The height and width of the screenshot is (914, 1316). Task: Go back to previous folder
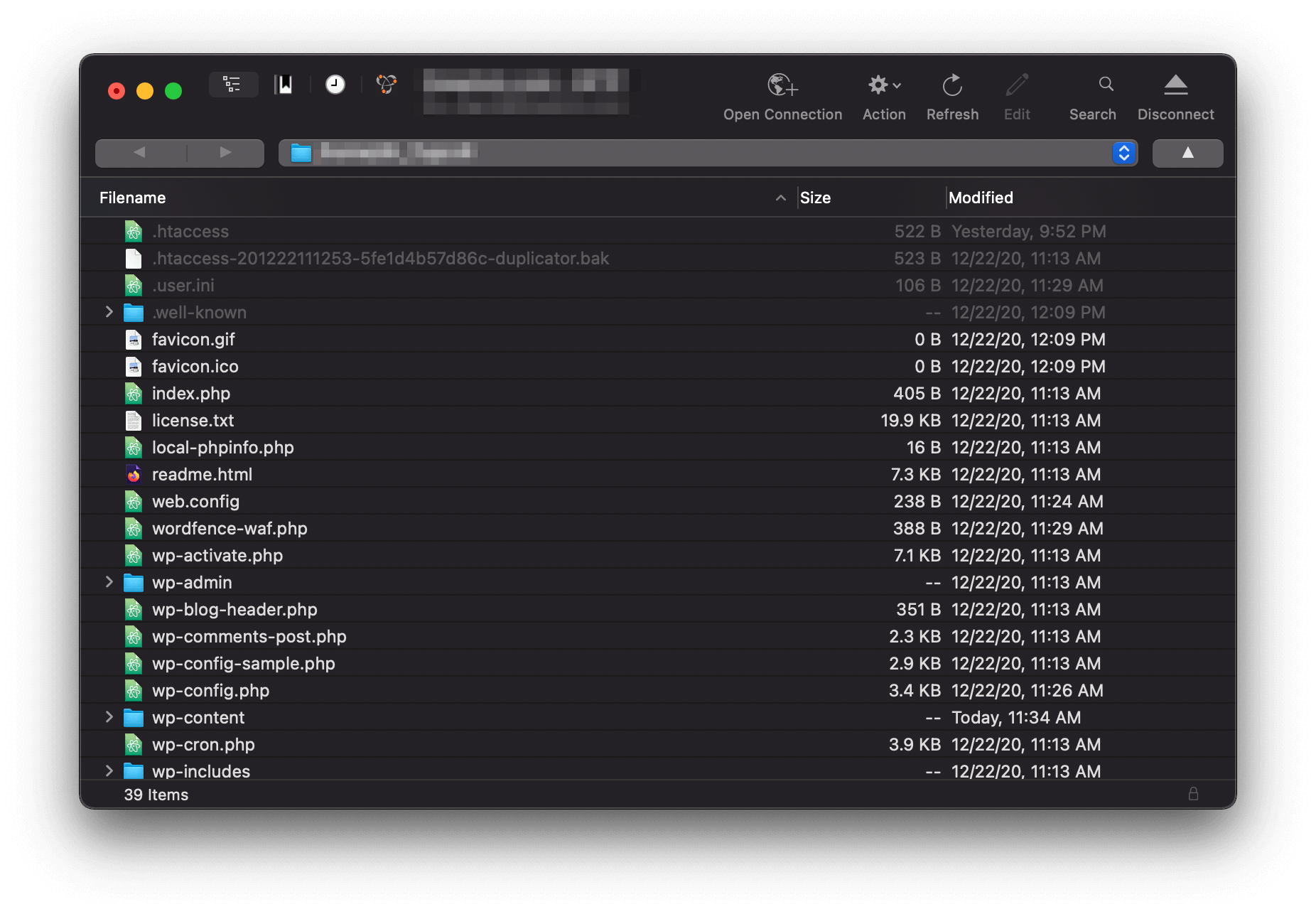pyautogui.click(x=140, y=152)
